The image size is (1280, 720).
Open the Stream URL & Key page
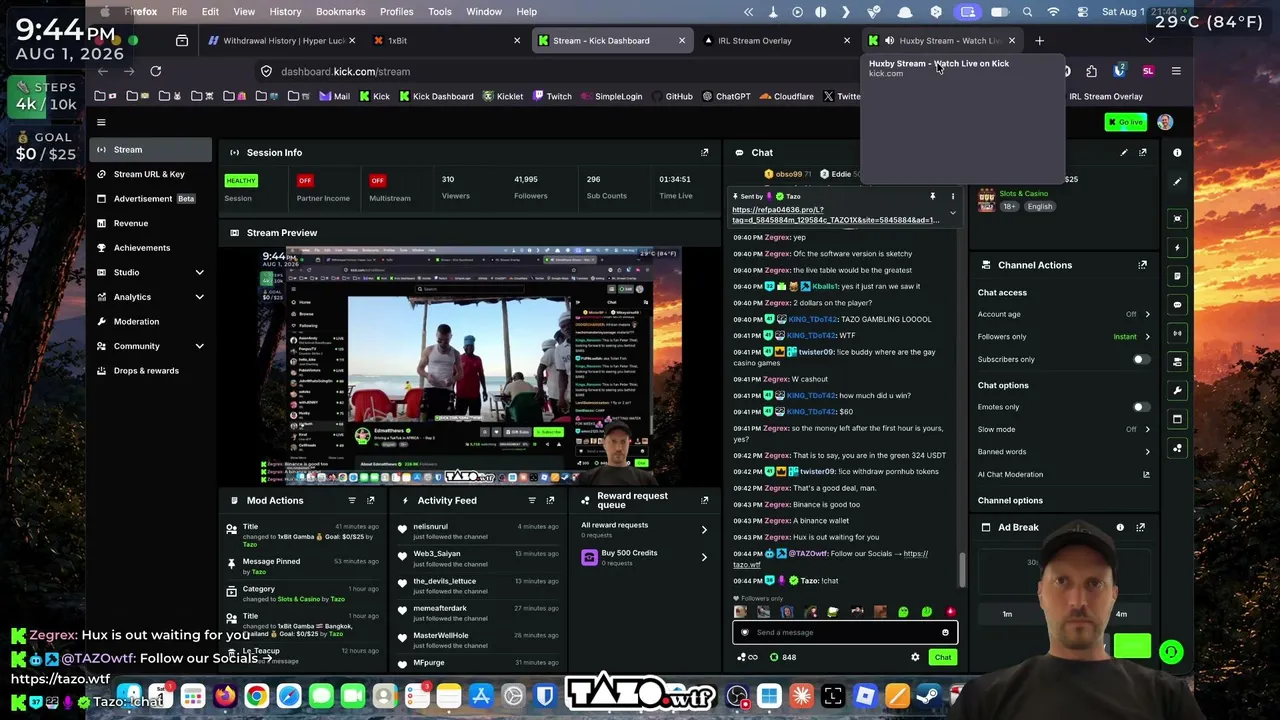149,174
